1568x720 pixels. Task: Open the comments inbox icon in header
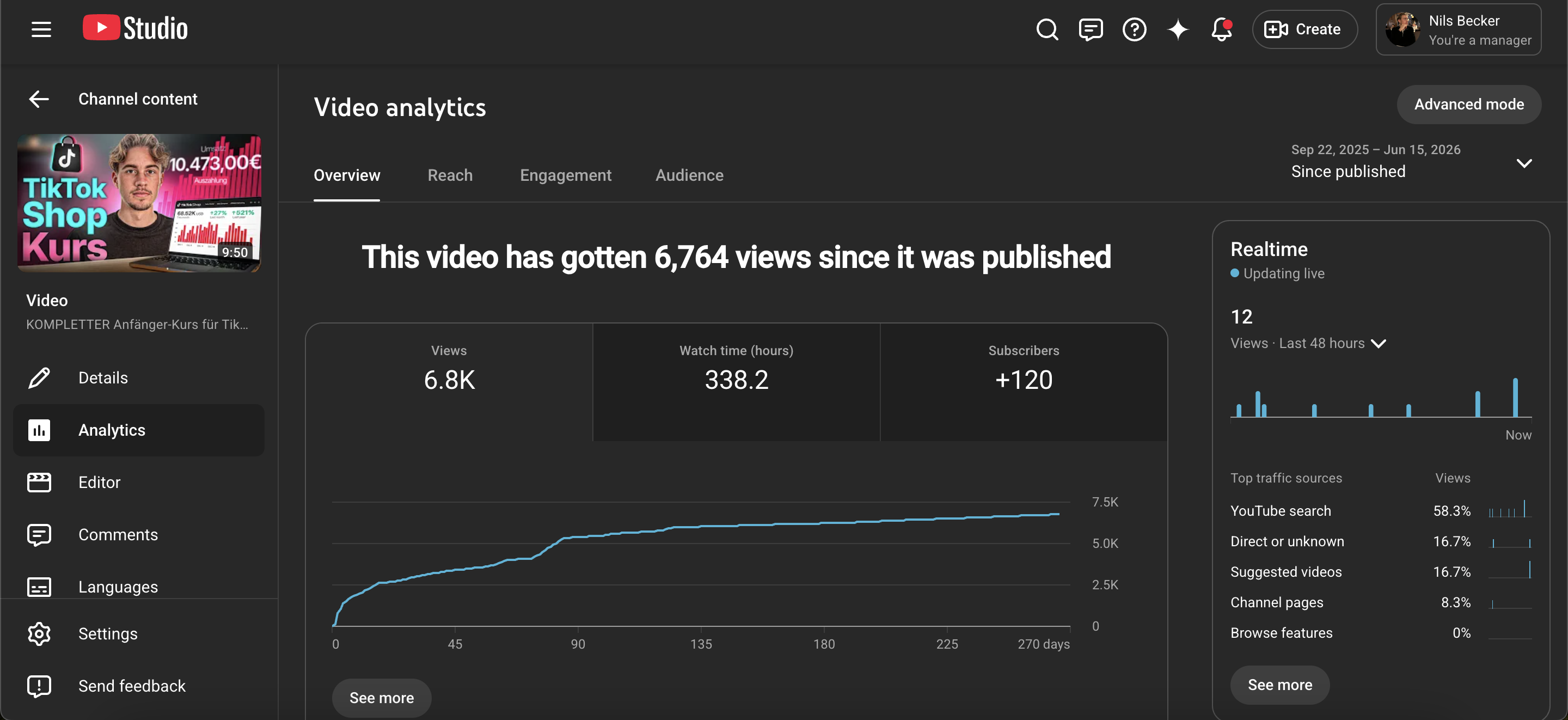point(1090,29)
